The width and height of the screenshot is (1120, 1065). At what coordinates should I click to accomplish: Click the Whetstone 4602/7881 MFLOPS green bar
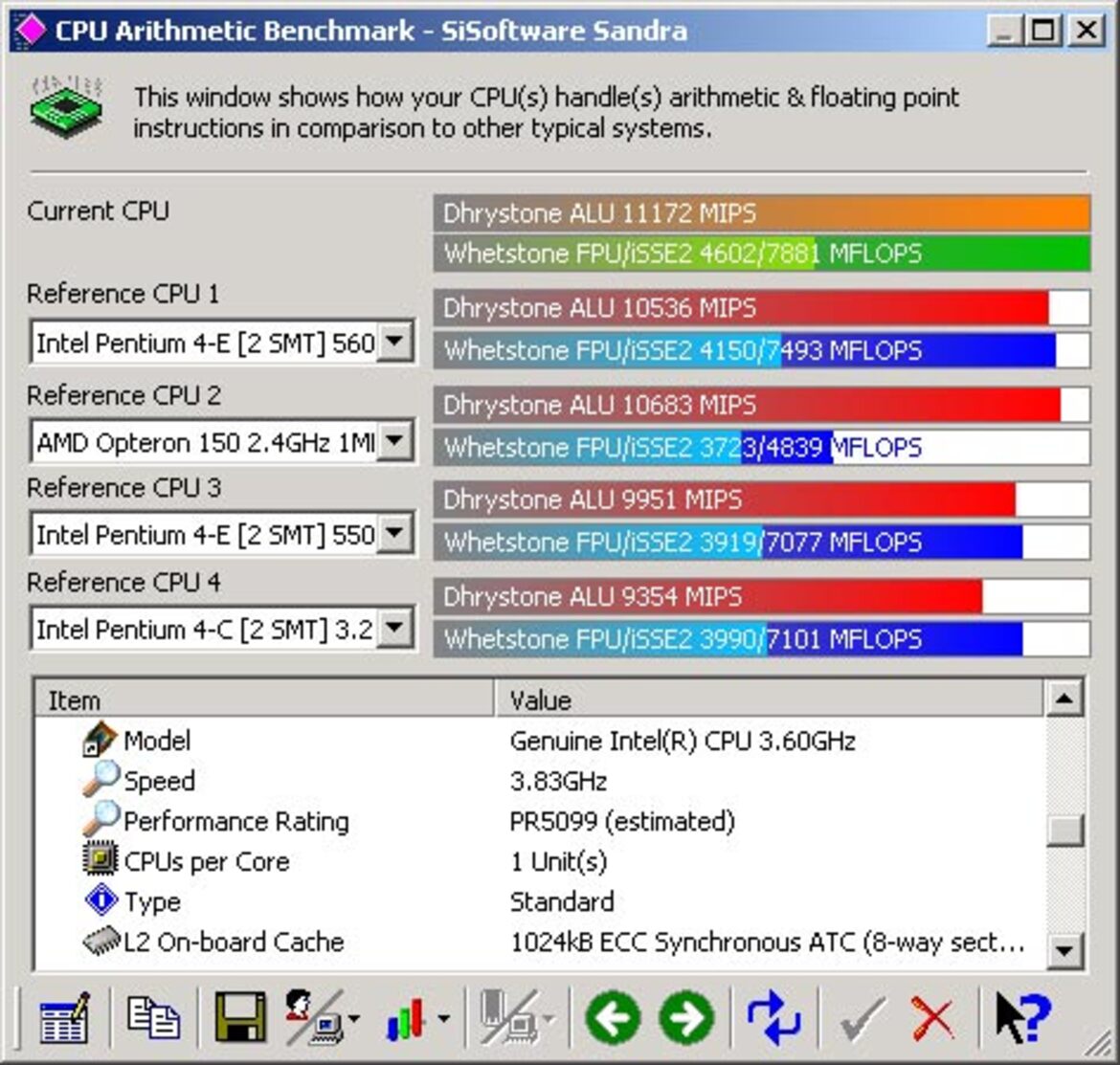(761, 254)
